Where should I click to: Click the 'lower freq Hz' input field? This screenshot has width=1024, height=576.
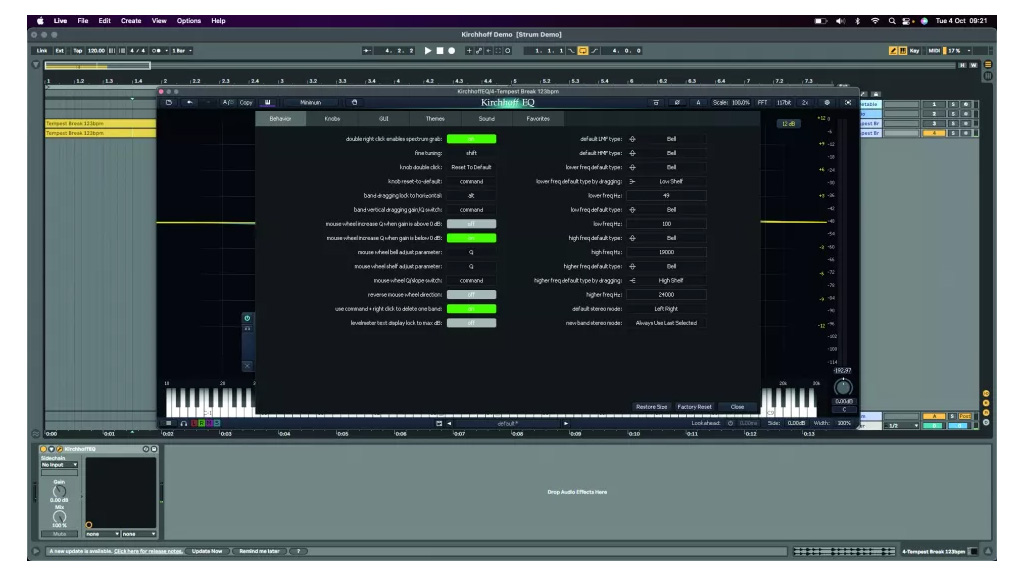[666, 196]
